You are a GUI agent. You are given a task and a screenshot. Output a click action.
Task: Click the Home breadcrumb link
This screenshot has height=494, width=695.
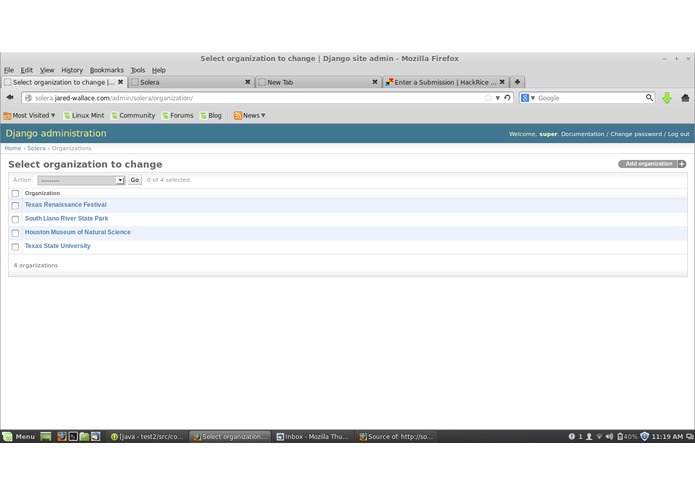(x=13, y=148)
